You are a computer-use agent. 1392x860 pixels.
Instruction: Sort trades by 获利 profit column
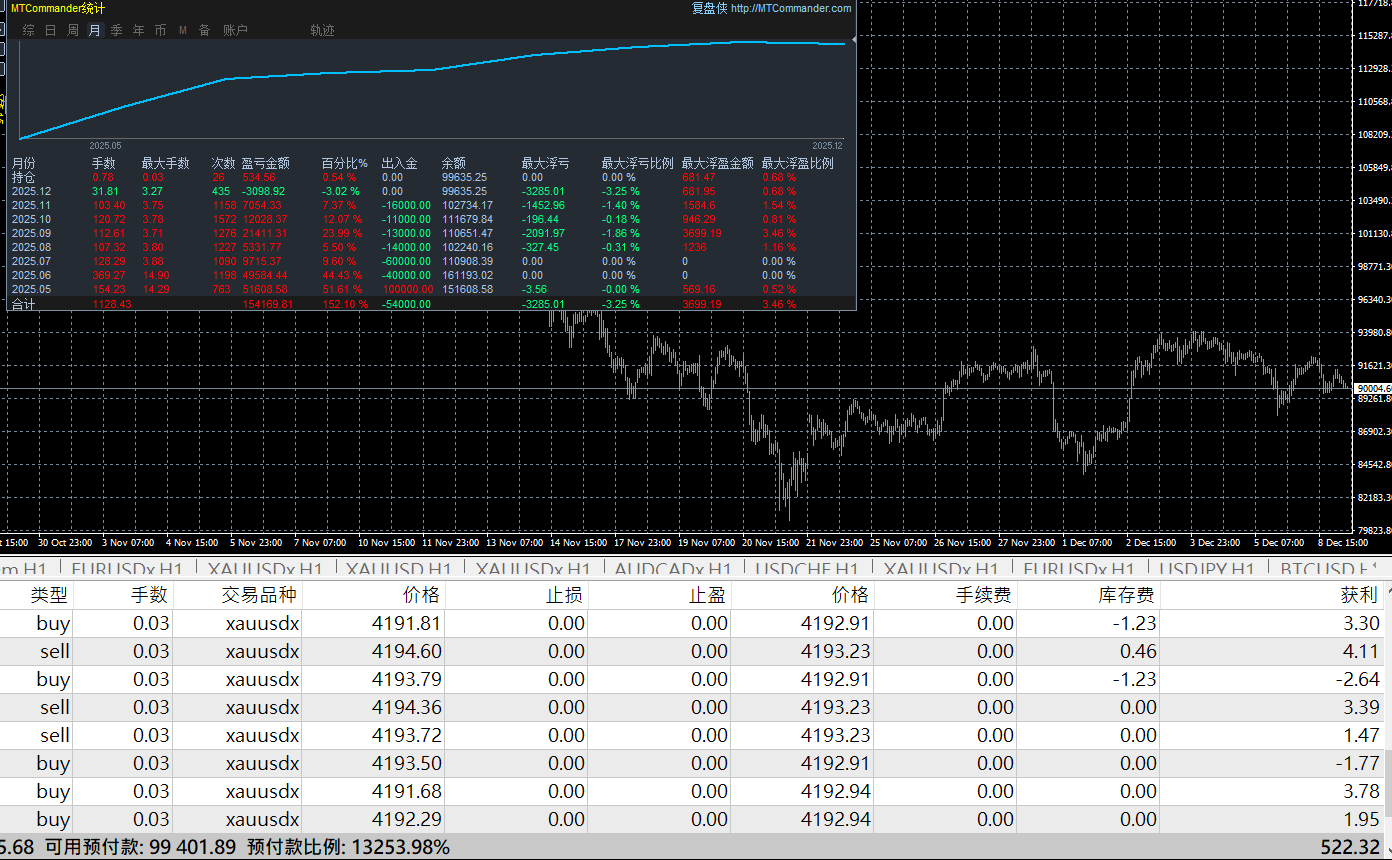point(1358,595)
